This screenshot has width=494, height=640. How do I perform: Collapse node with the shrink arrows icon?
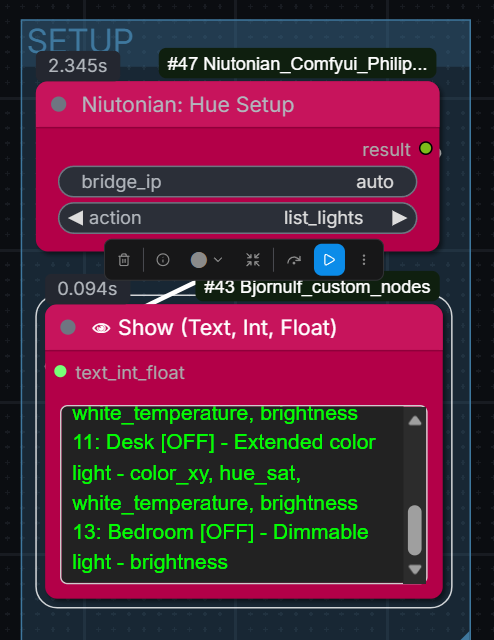coord(253,260)
